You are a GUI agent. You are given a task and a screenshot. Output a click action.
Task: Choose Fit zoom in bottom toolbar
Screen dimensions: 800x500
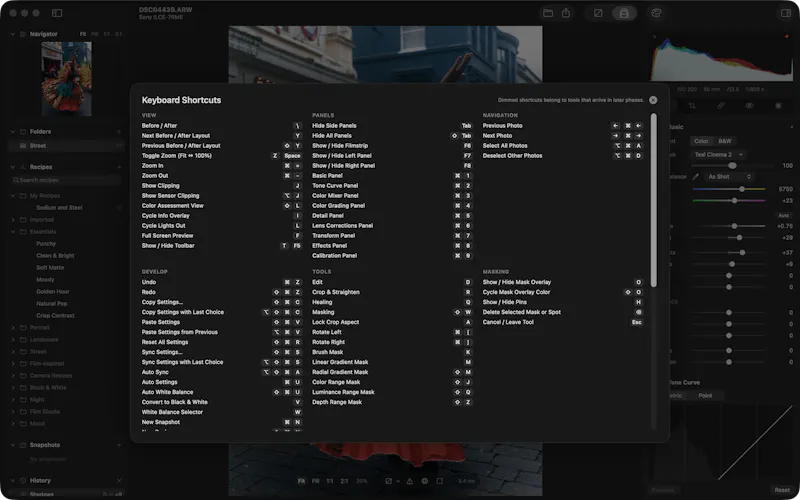coord(302,481)
